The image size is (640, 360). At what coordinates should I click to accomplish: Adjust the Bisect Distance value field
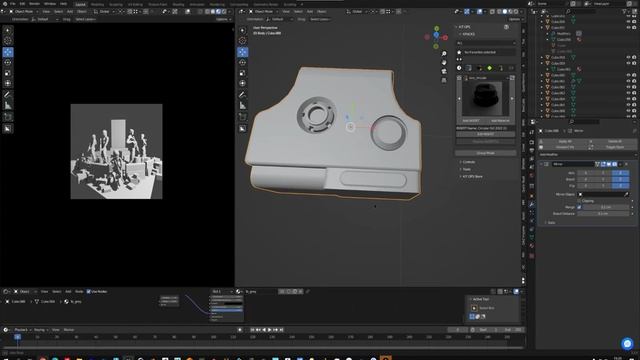[603, 213]
